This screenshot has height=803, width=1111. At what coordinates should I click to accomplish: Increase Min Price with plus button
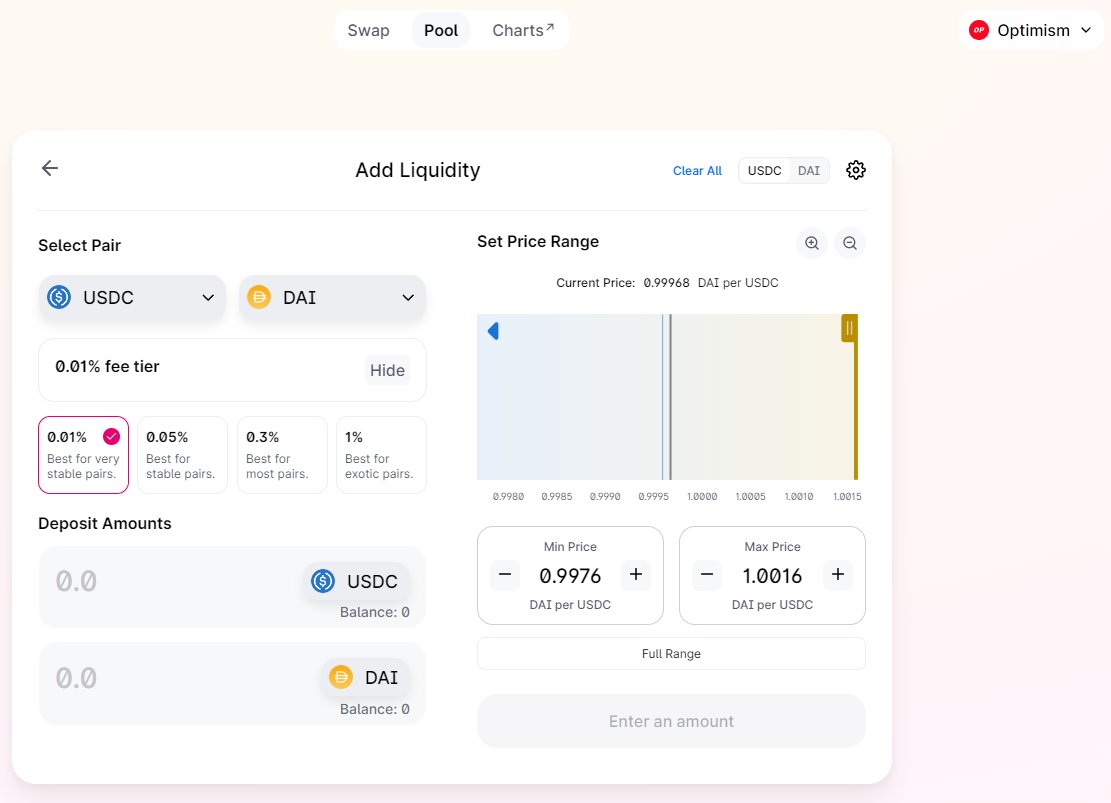point(636,575)
